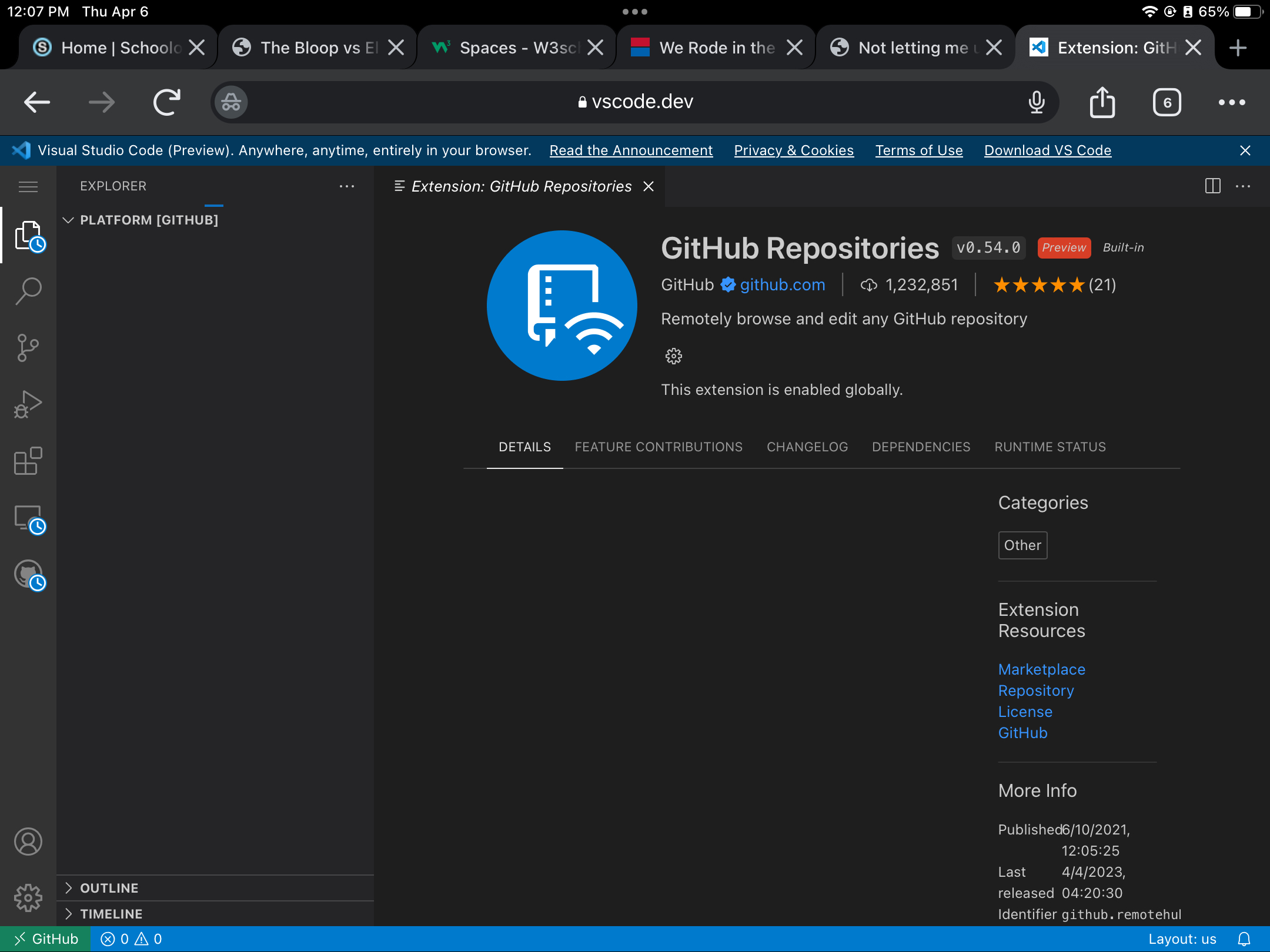Toggle the notifications bell in status bar
1270x952 pixels.
pyautogui.click(x=1245, y=938)
